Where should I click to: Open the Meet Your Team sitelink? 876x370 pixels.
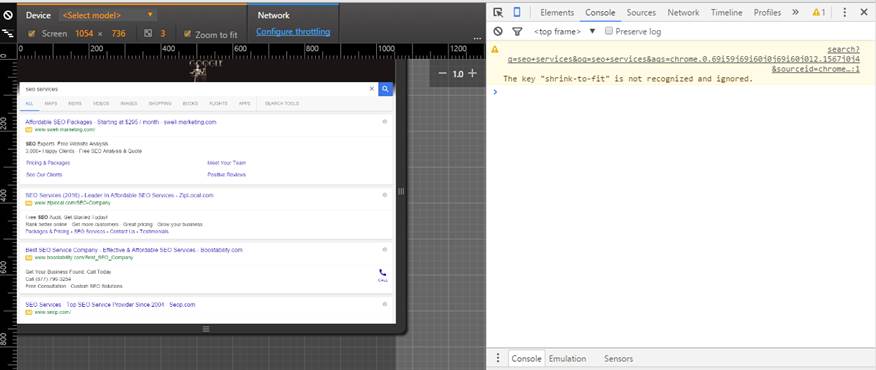(226, 163)
